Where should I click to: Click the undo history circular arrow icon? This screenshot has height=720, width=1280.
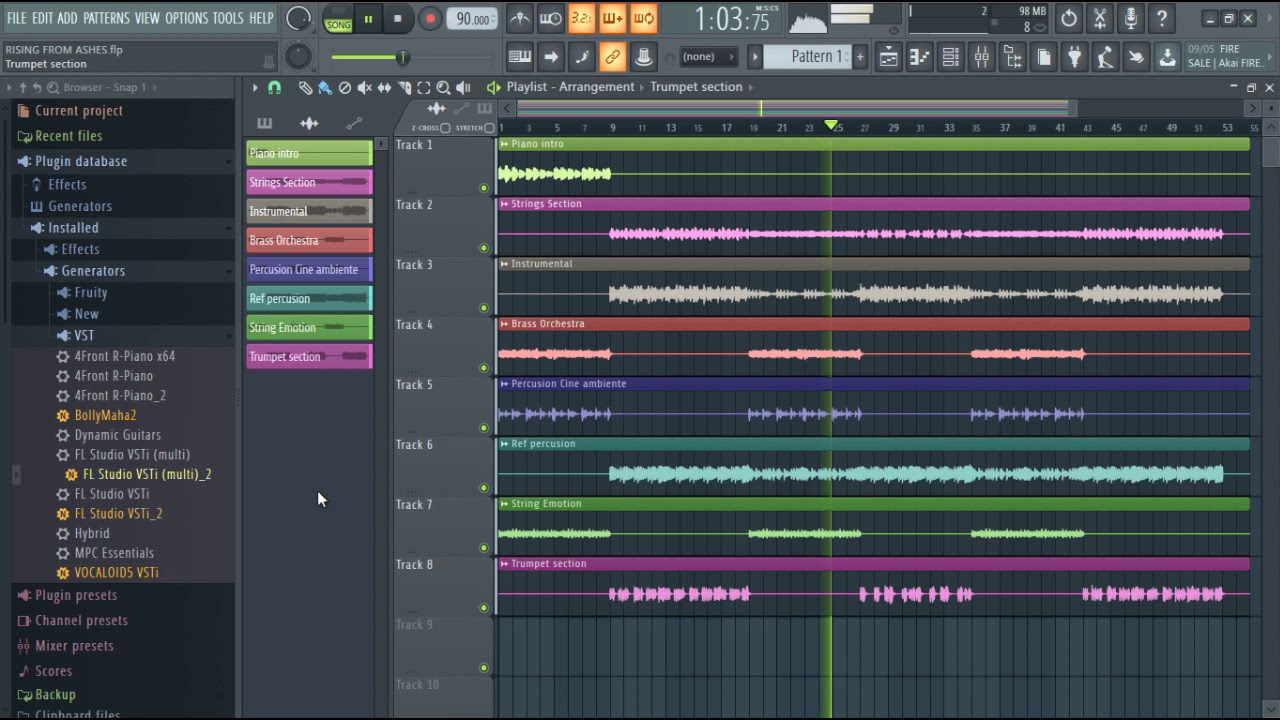point(1069,18)
